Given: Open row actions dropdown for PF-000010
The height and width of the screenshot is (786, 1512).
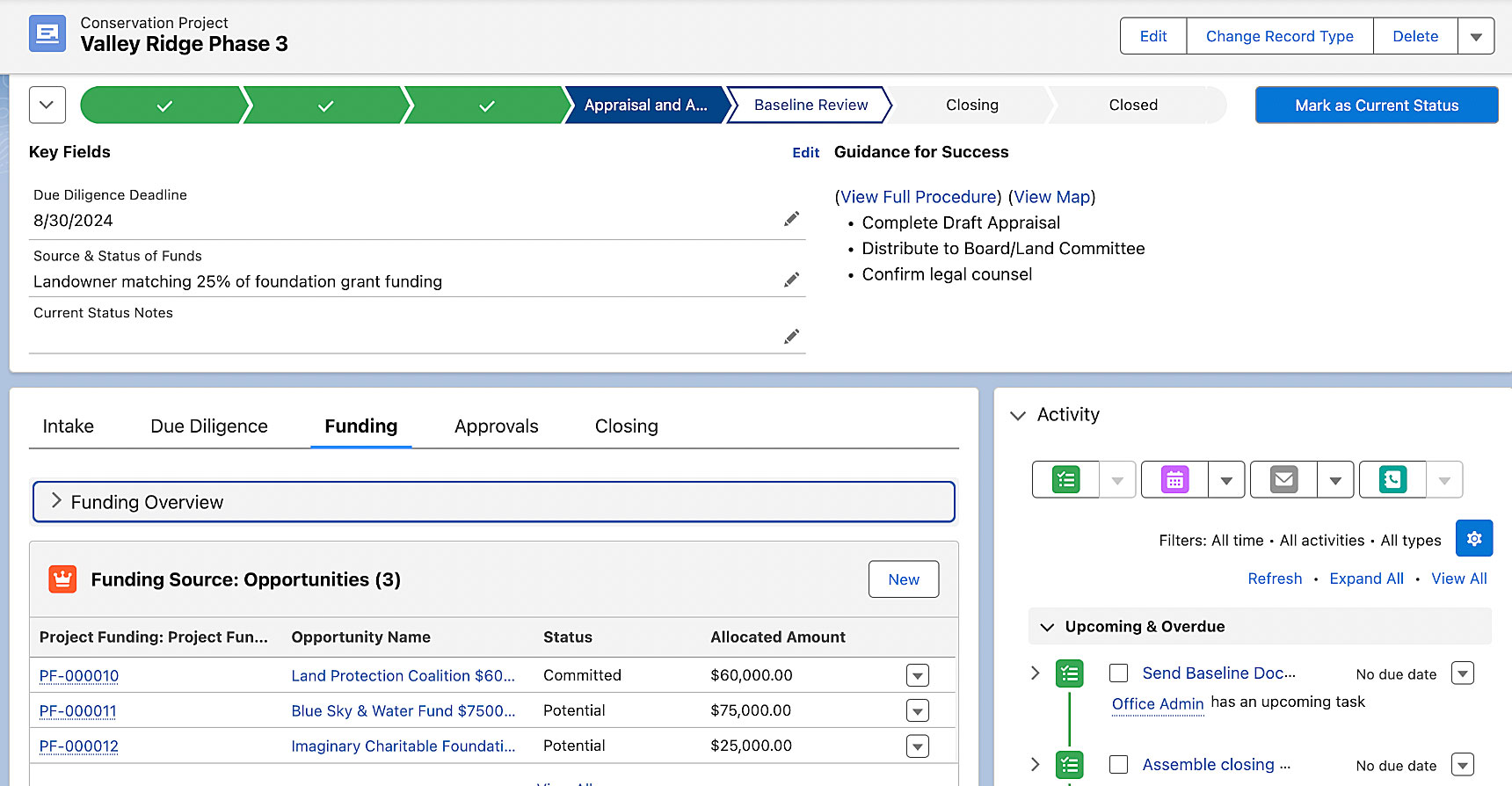Looking at the screenshot, I should pos(917,676).
